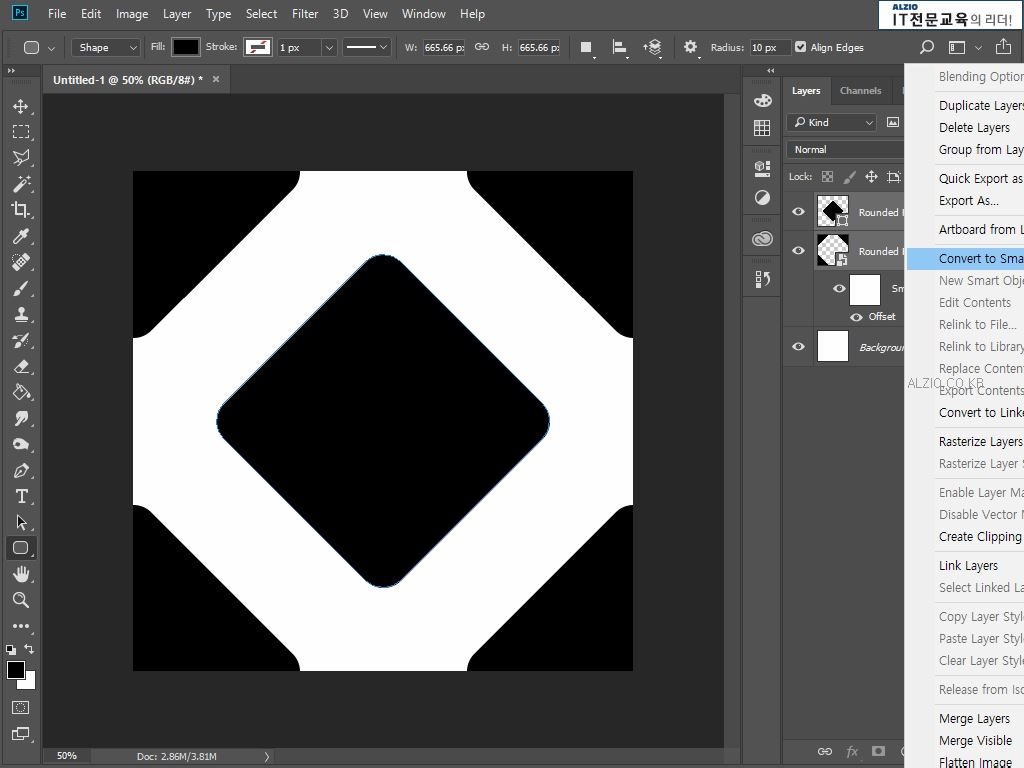The image size is (1024, 768).
Task: Open the Edit Toolbar ellipsis
Action: pyautogui.click(x=21, y=626)
